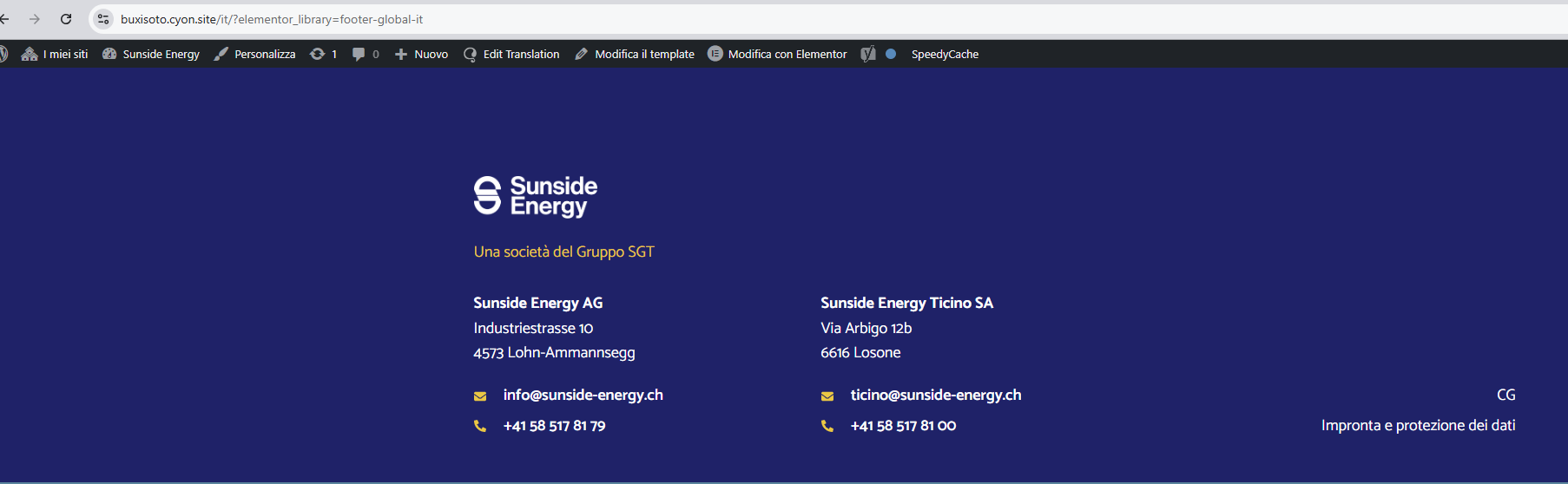This screenshot has height=484, width=1568.
Task: Click the text 6616 Losone
Action: click(860, 352)
